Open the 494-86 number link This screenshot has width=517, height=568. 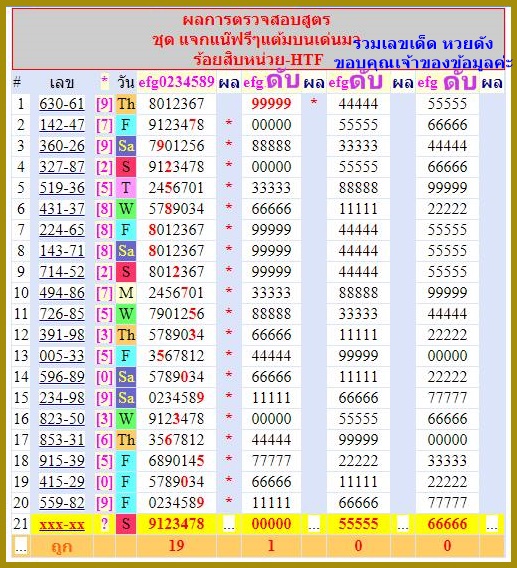coord(62,293)
